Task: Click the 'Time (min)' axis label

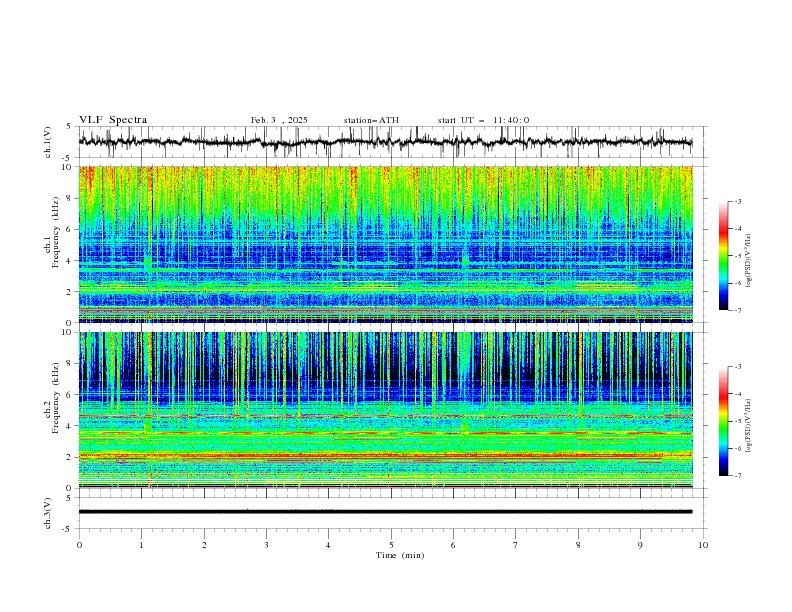Action: click(400, 555)
